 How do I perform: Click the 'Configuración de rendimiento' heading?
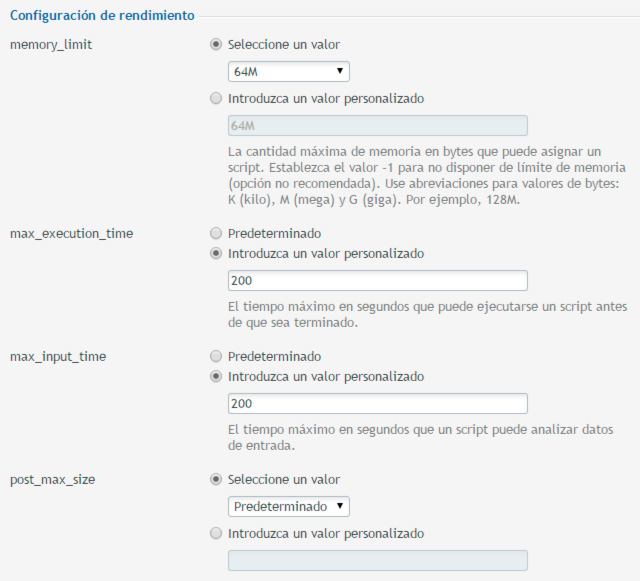point(102,16)
